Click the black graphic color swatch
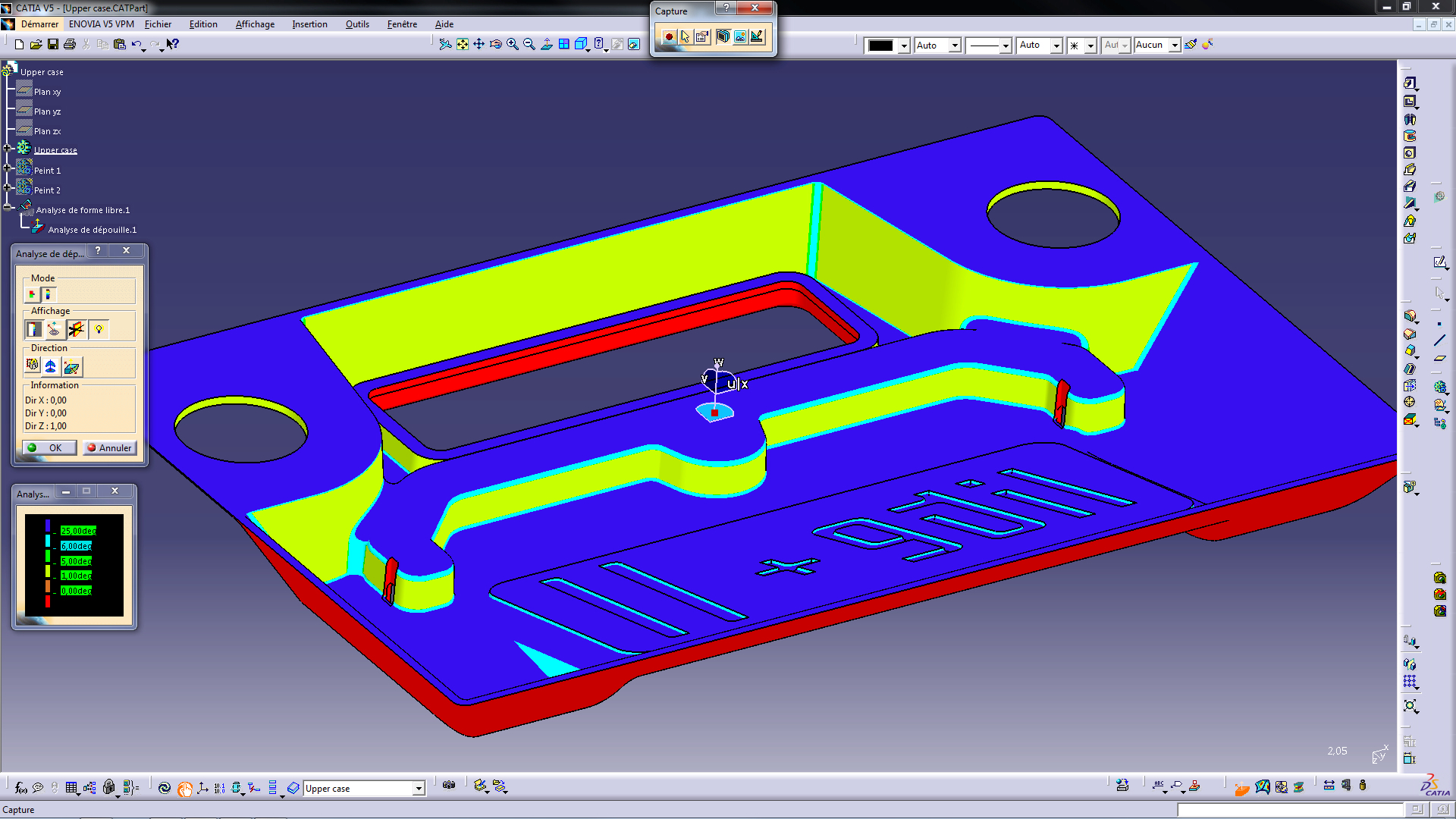1456x819 pixels. 880,45
